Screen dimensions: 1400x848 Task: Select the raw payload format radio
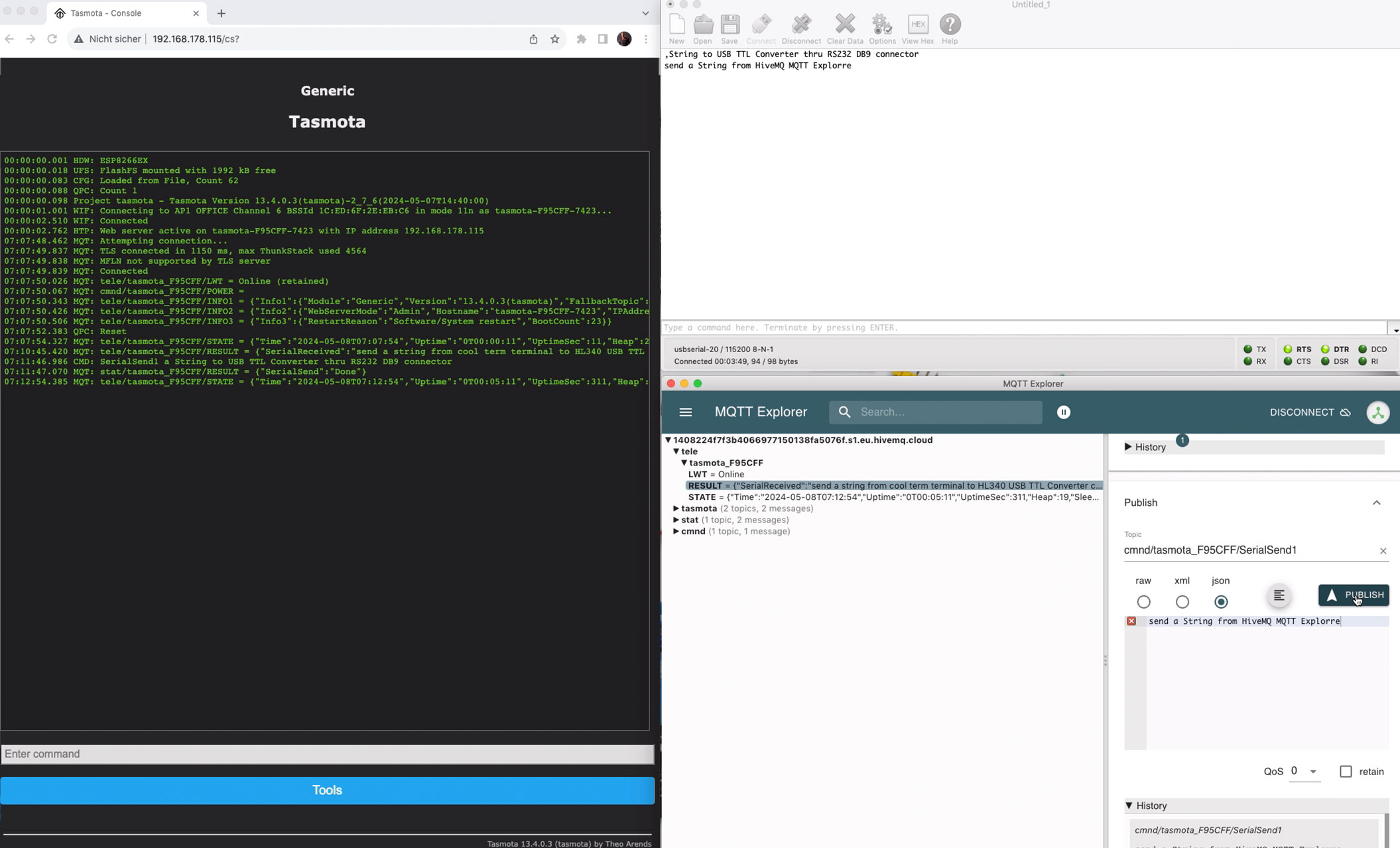coord(1143,602)
